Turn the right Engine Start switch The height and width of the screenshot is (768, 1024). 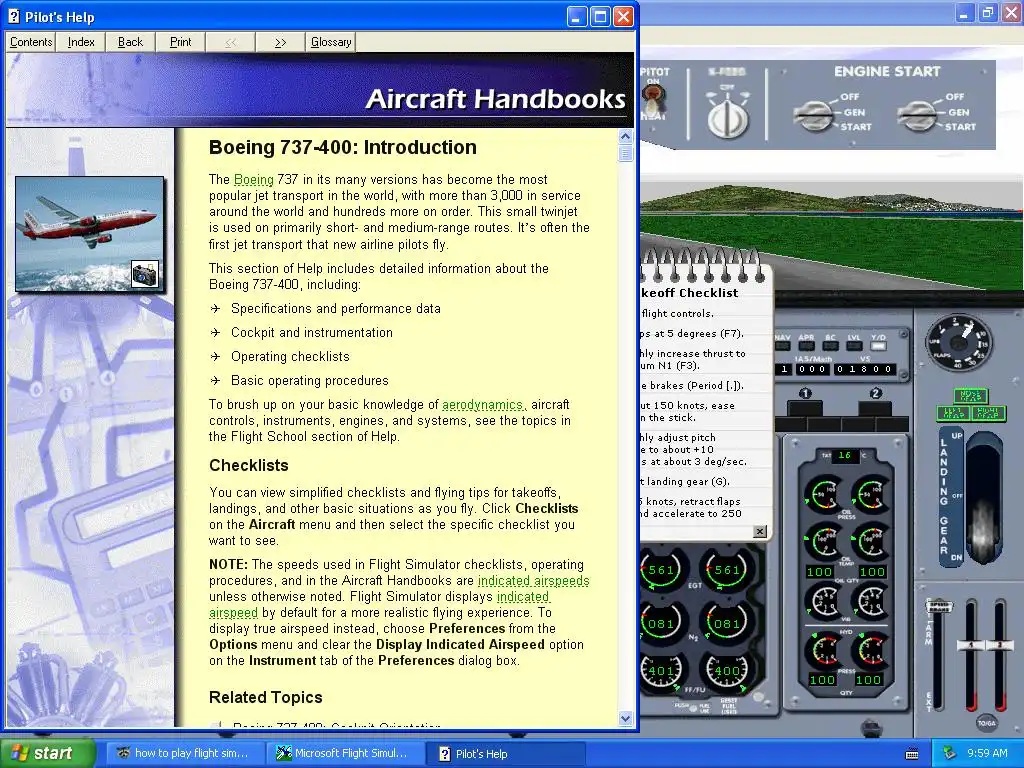918,116
